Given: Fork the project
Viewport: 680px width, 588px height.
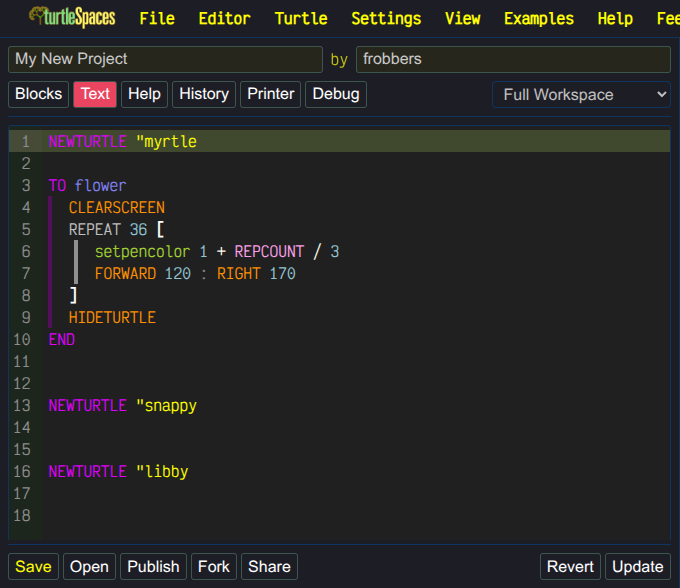Looking at the screenshot, I should (214, 566).
